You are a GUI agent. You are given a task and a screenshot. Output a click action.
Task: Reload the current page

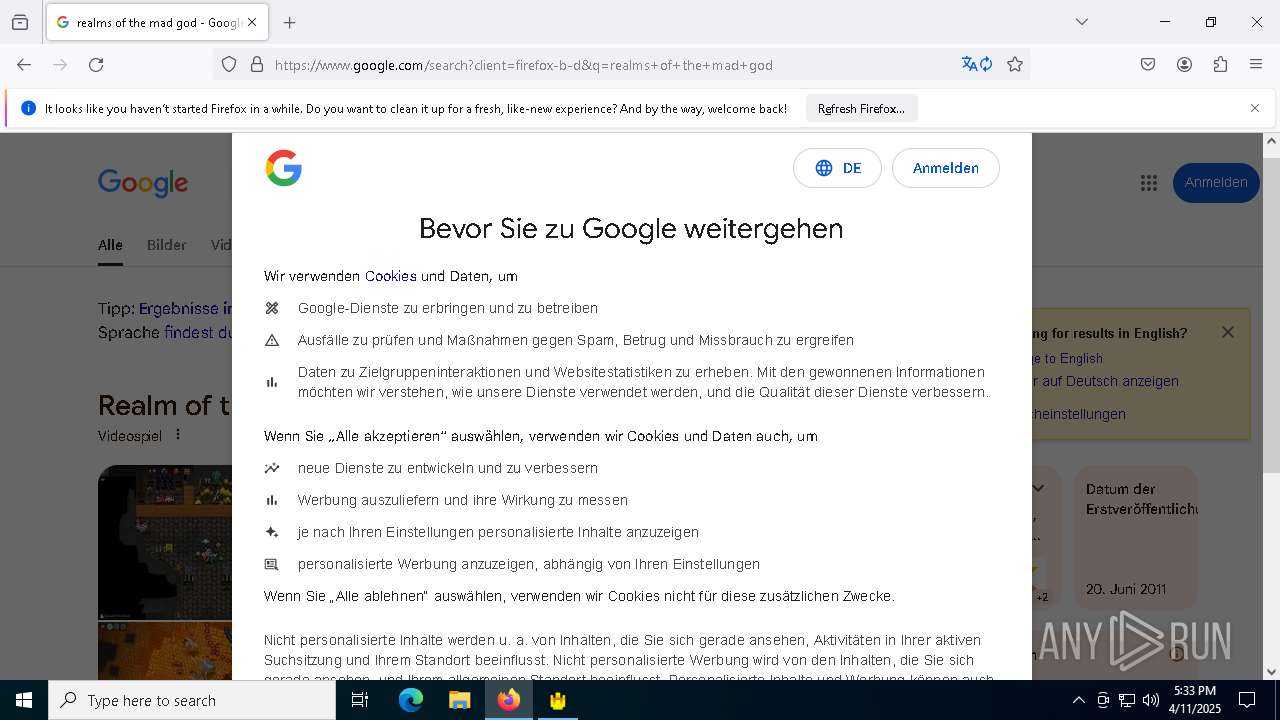click(96, 65)
